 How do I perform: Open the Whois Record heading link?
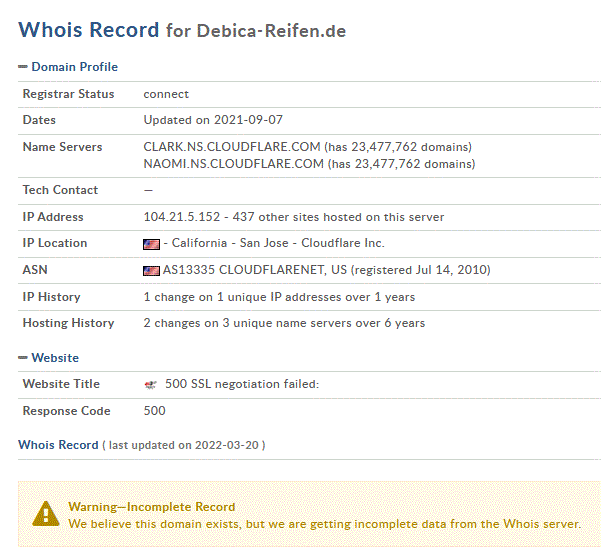pos(58,445)
